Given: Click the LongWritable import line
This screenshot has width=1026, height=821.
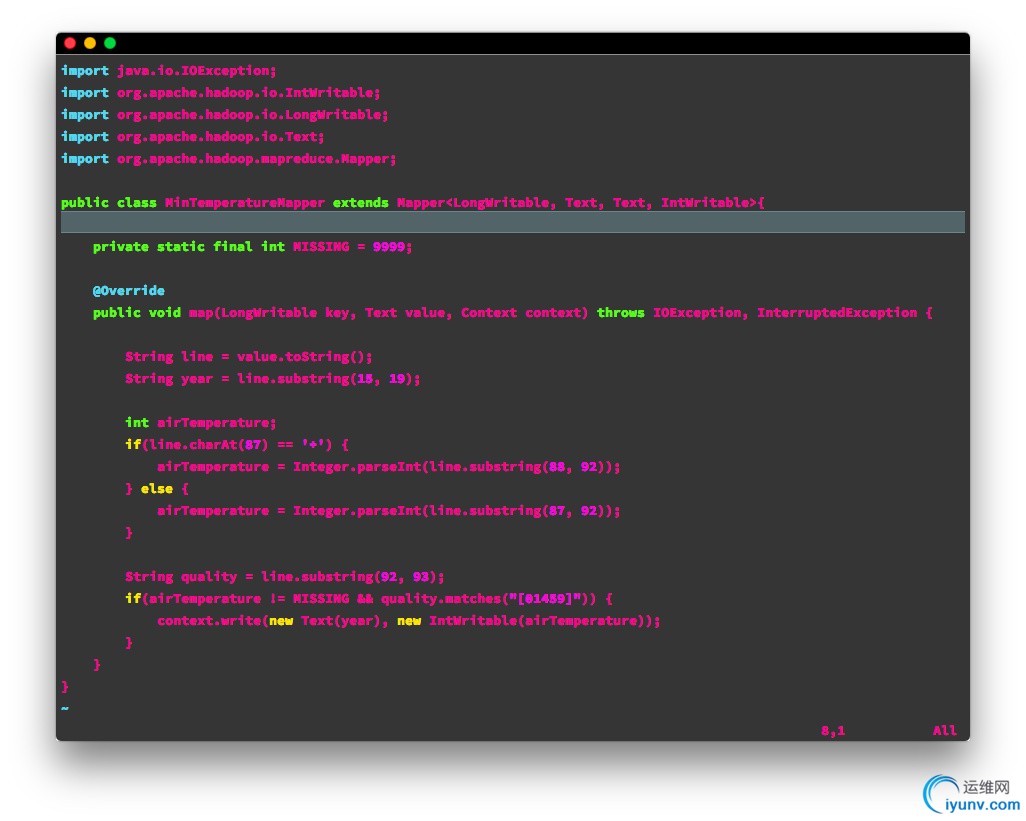Looking at the screenshot, I should (x=224, y=114).
